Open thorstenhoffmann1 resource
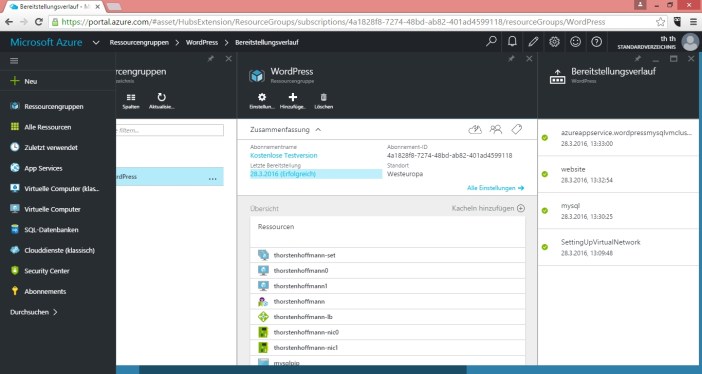Image resolution: width=702 pixels, height=374 pixels. (387, 286)
